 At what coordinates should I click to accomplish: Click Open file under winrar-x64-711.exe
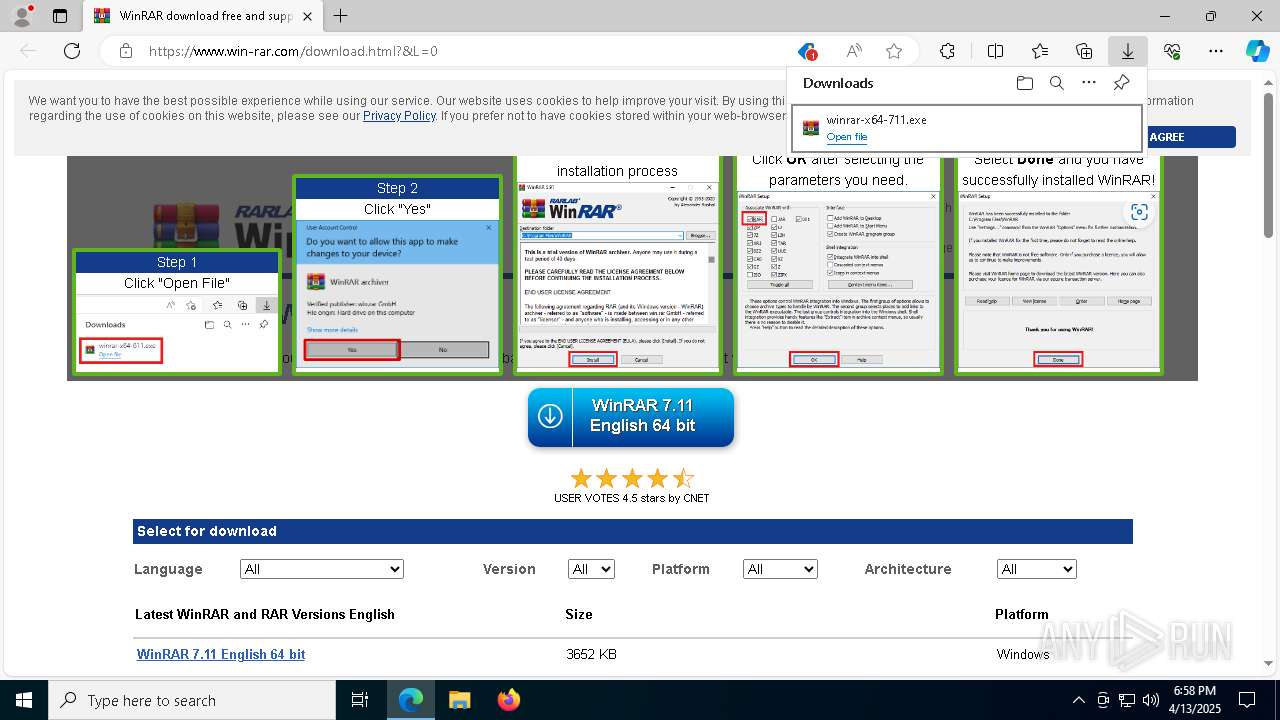point(847,137)
